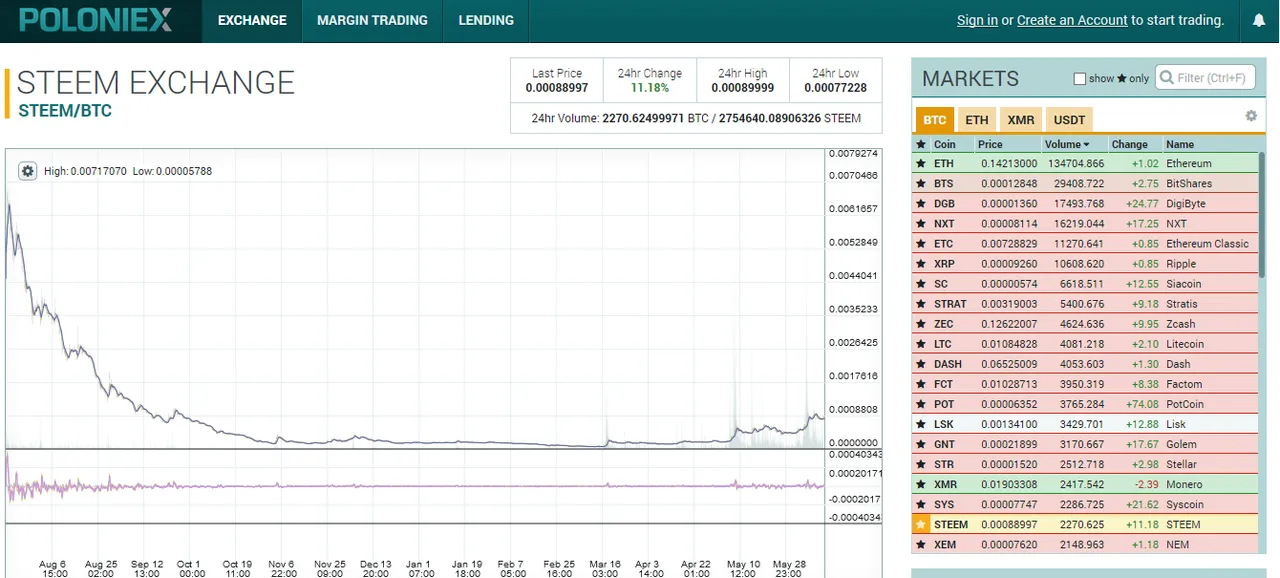Open the Zcash market row
The width and height of the screenshot is (1280, 578).
1085,324
